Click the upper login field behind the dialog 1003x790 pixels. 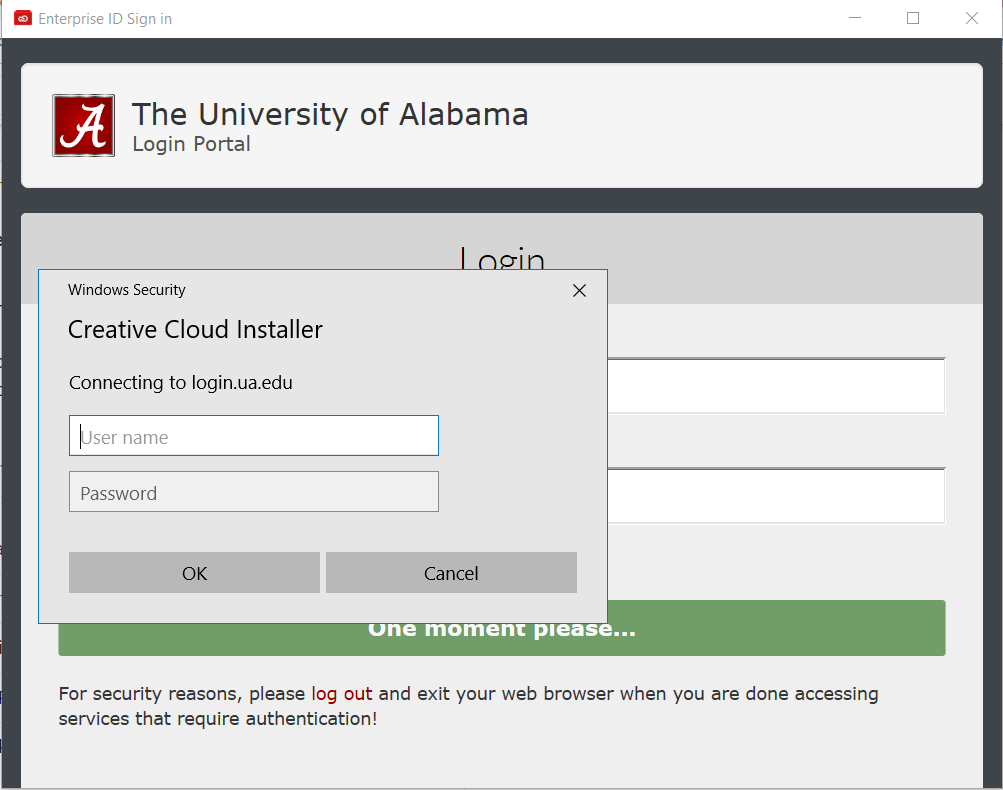coord(776,386)
